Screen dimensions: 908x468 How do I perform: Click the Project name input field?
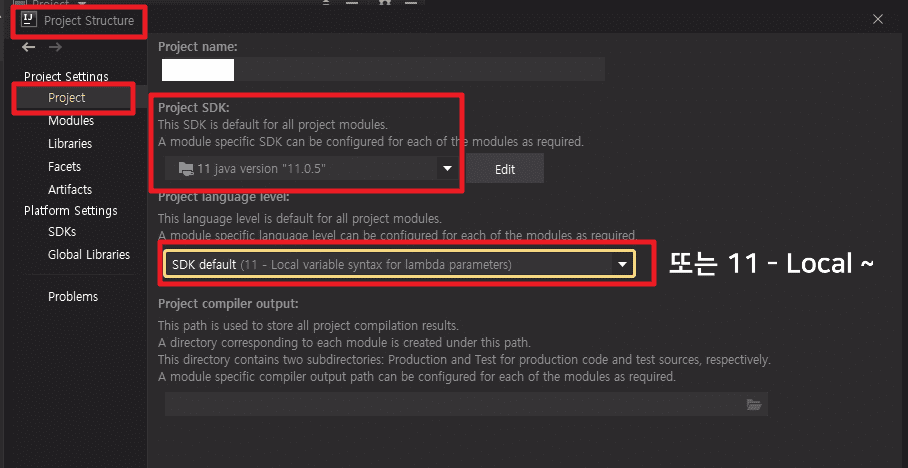[383, 70]
